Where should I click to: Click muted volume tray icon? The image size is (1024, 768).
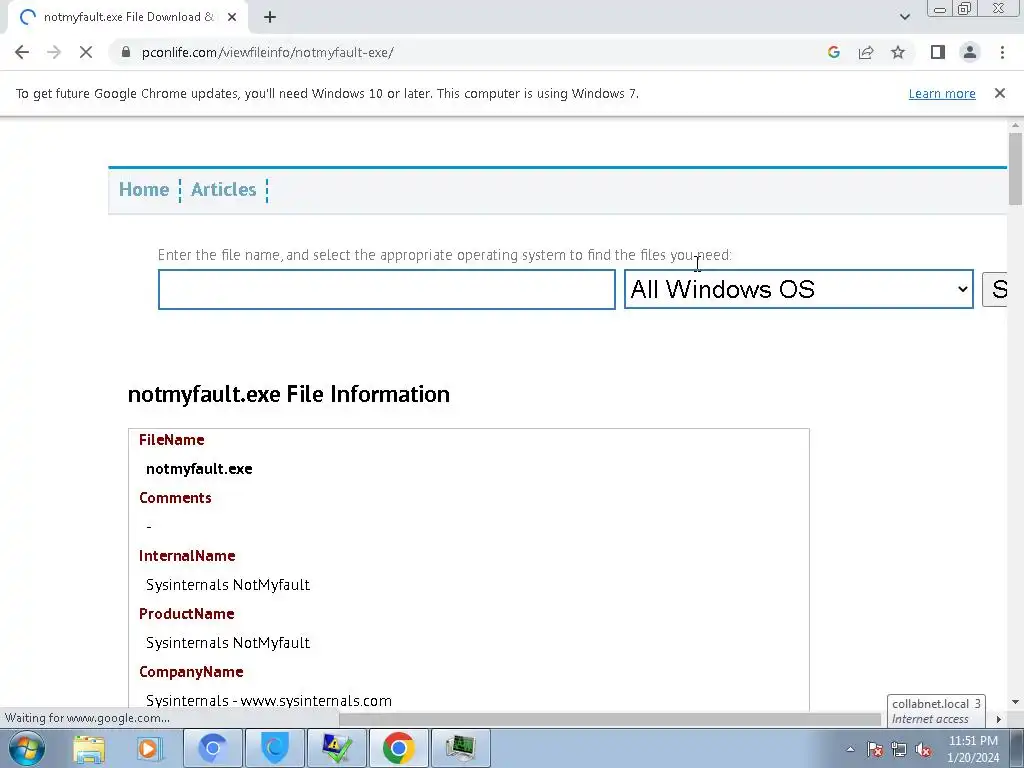point(923,749)
